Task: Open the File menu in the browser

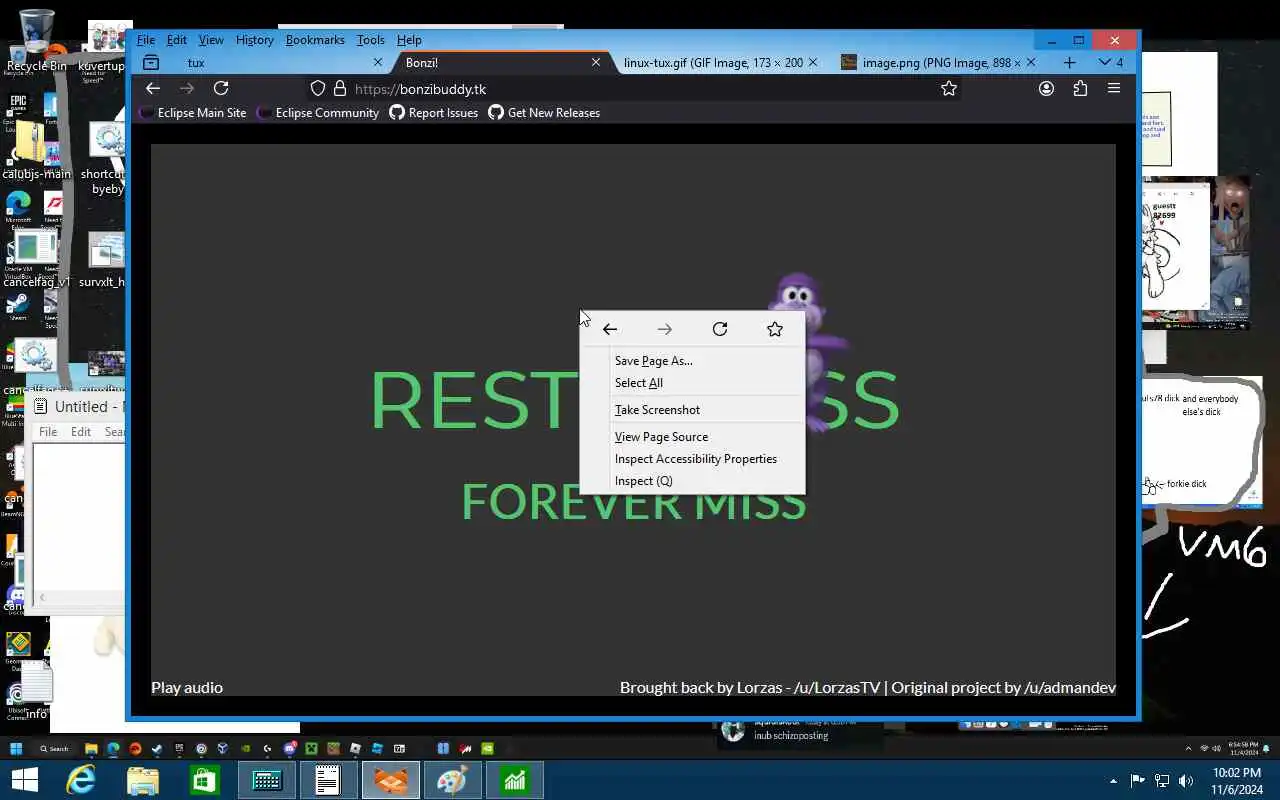Action: (x=146, y=40)
